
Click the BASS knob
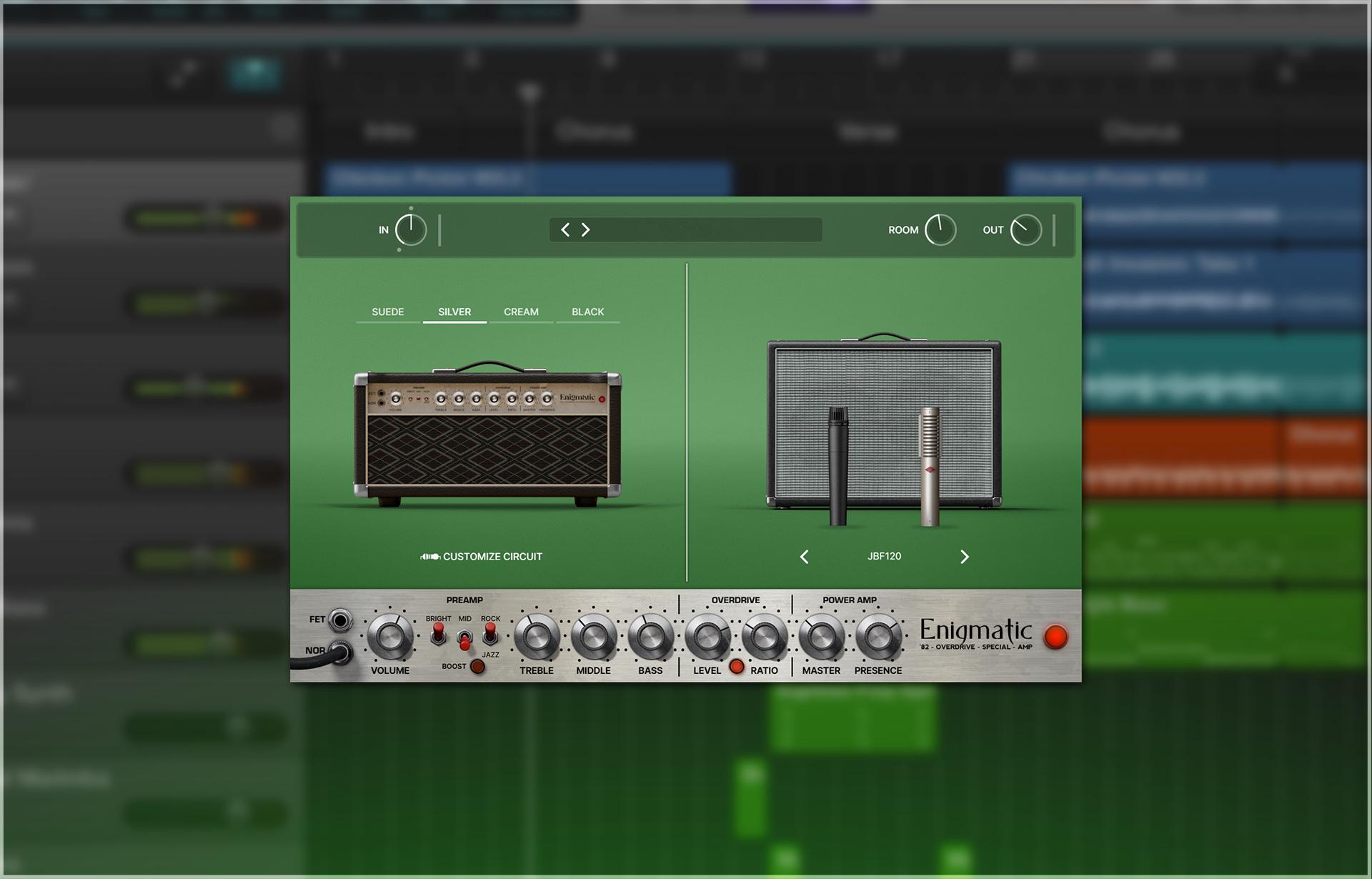pyautogui.click(x=650, y=637)
